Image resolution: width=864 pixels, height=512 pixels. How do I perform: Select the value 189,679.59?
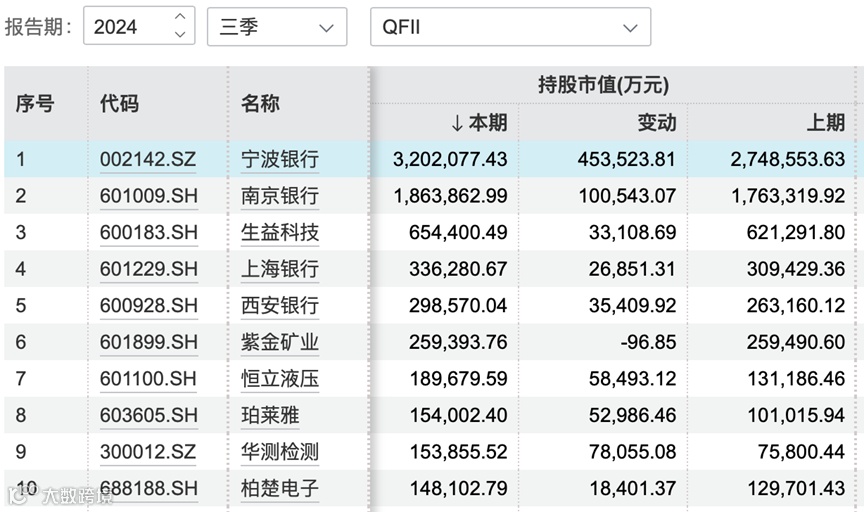458,379
